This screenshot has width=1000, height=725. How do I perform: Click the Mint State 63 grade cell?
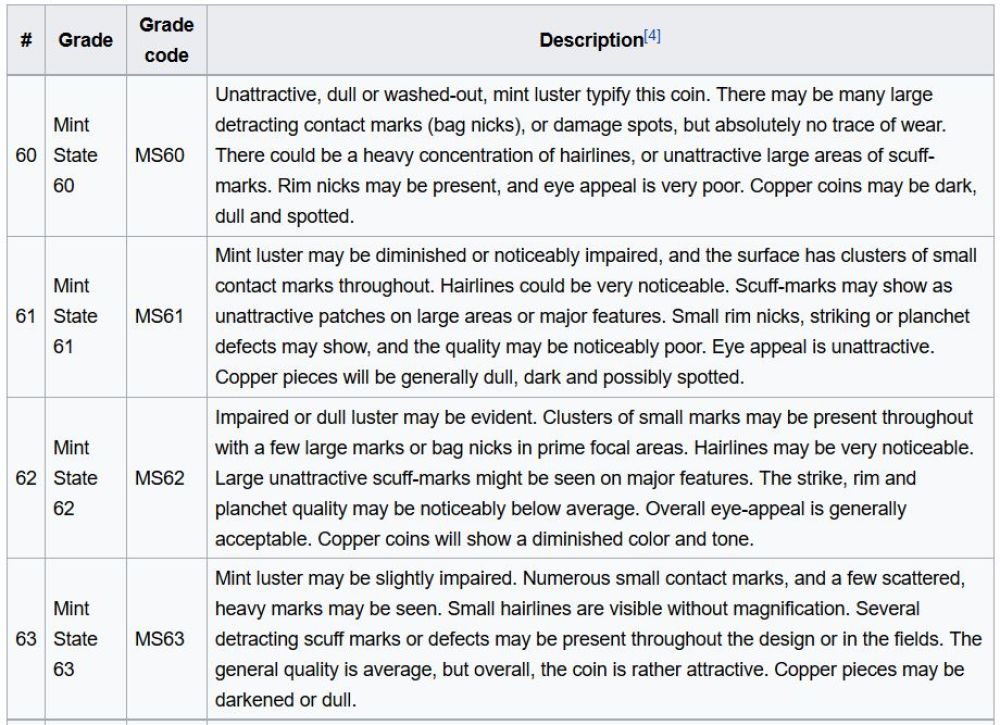tap(85, 638)
